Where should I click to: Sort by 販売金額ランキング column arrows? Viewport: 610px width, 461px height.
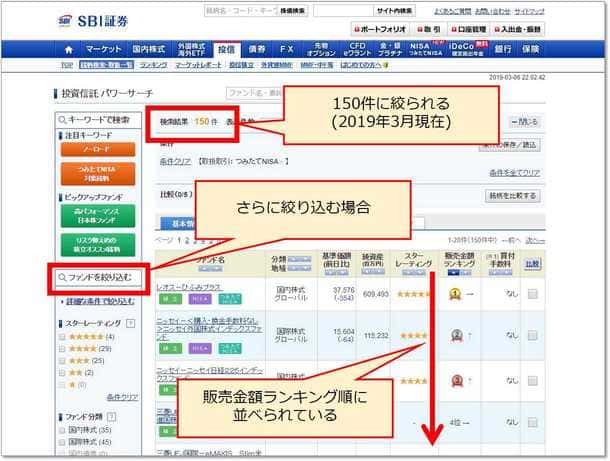(x=459, y=273)
